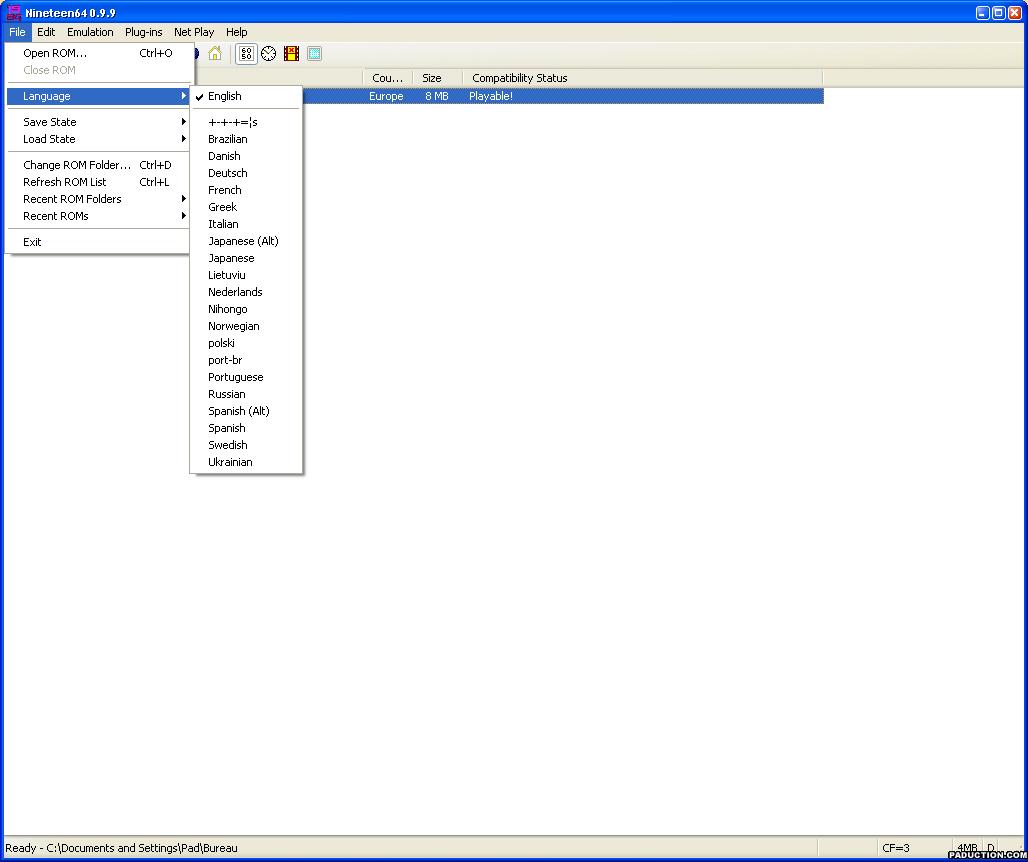Screen dimensions: 1028x862
Task: Expand the Recent ROMs submenu
Action: click(x=98, y=216)
